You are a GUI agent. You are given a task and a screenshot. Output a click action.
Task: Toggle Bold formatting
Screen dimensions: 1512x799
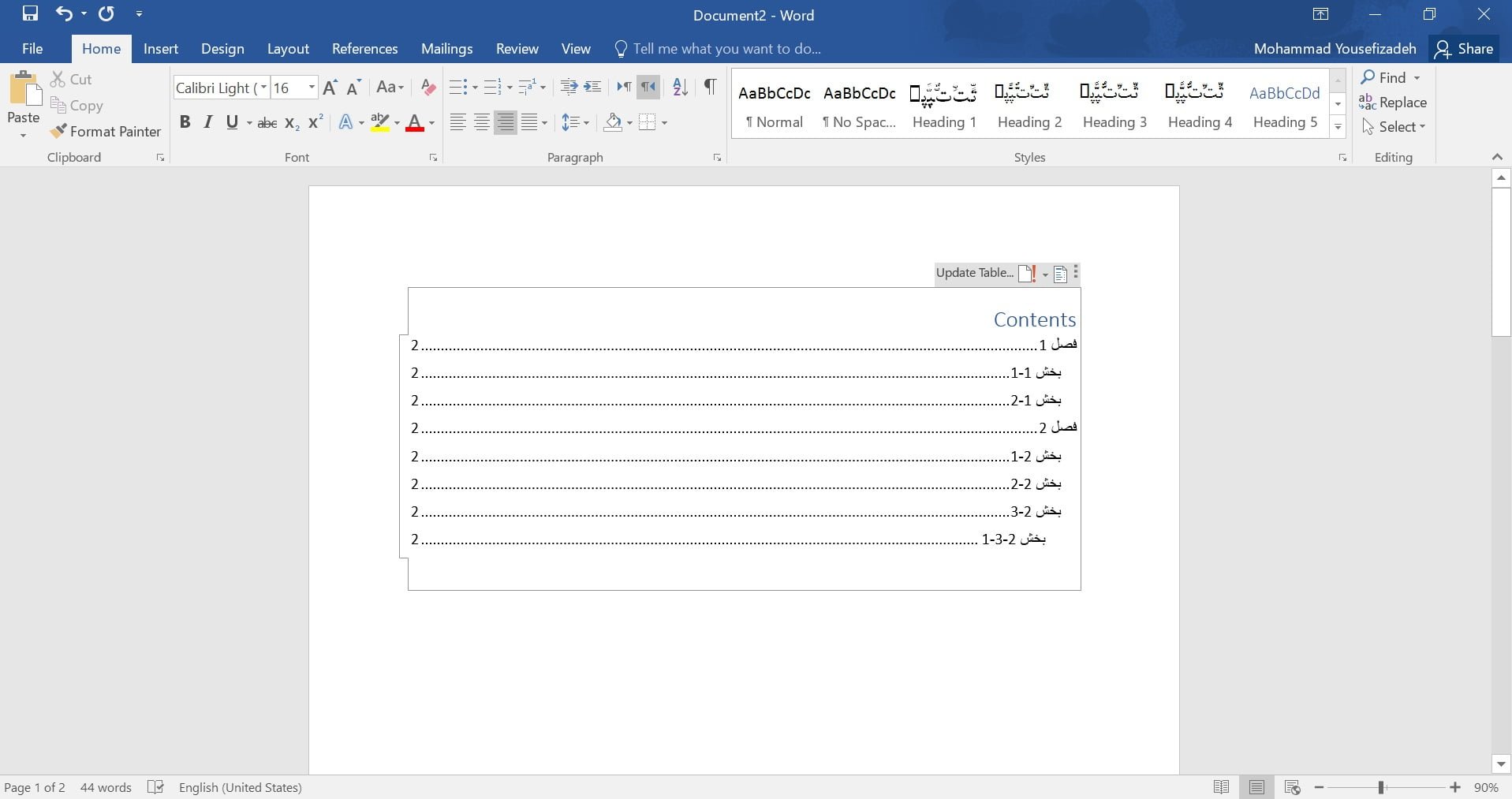pyautogui.click(x=185, y=122)
